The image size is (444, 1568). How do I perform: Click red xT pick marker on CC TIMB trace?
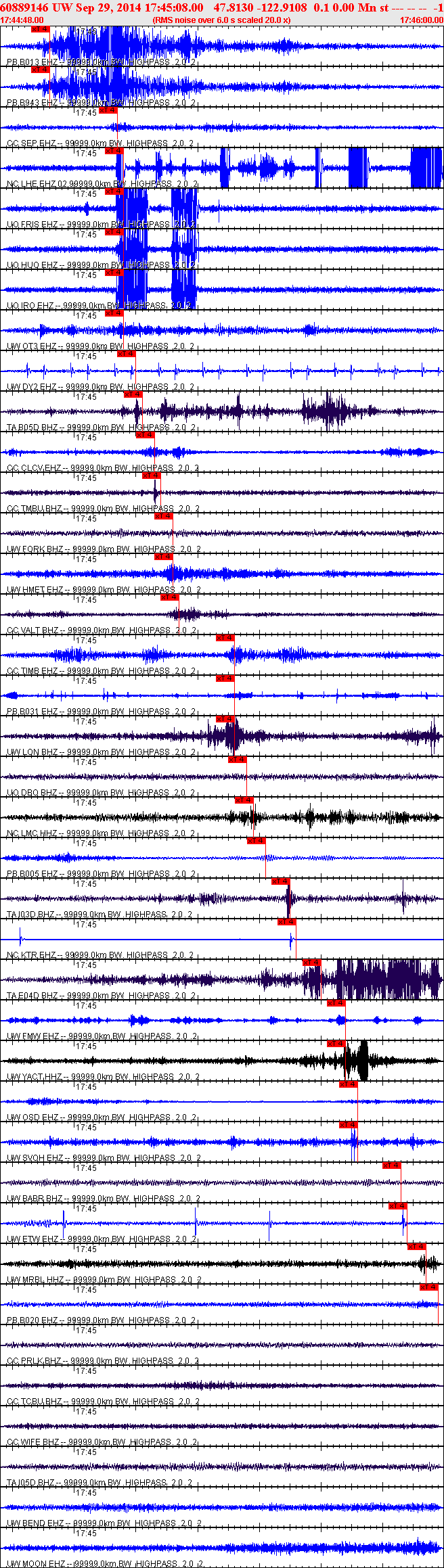(x=225, y=638)
